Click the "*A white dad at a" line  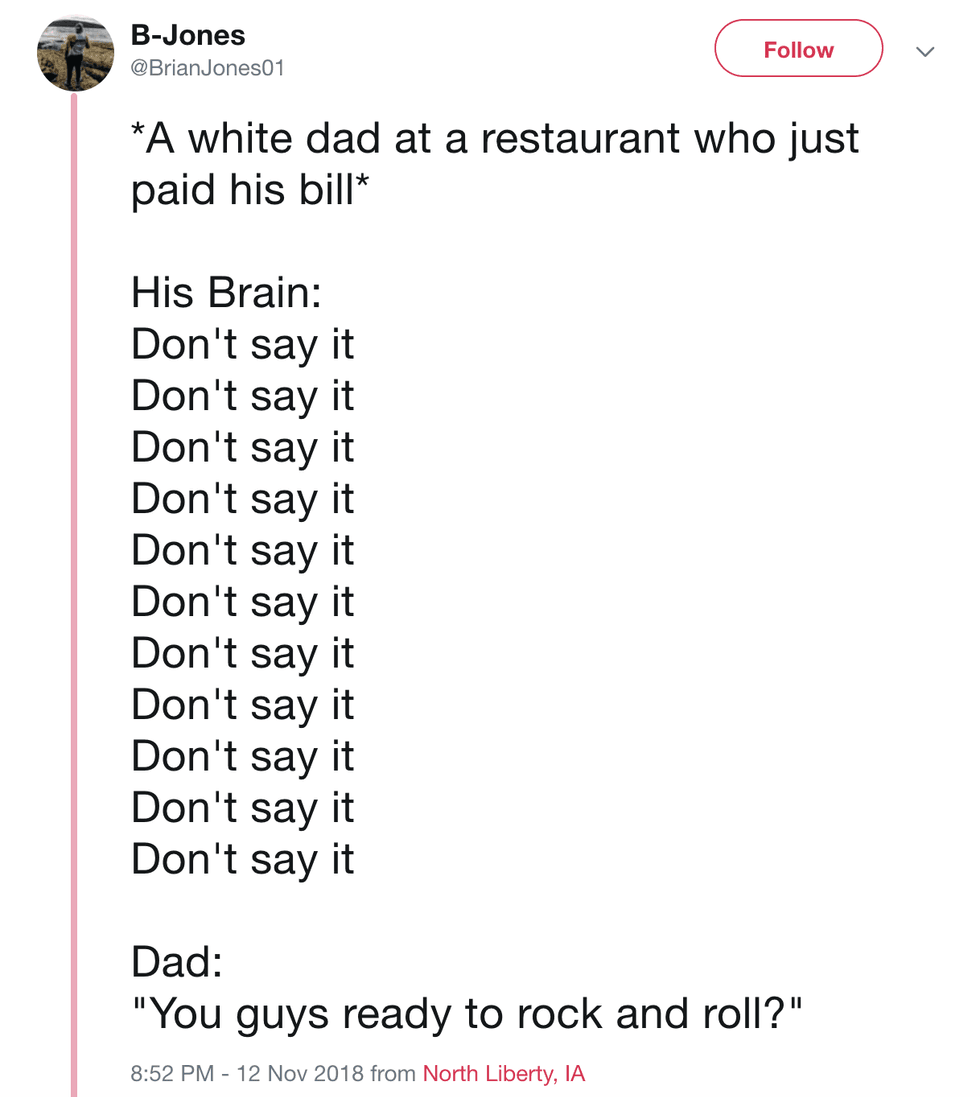point(300,138)
